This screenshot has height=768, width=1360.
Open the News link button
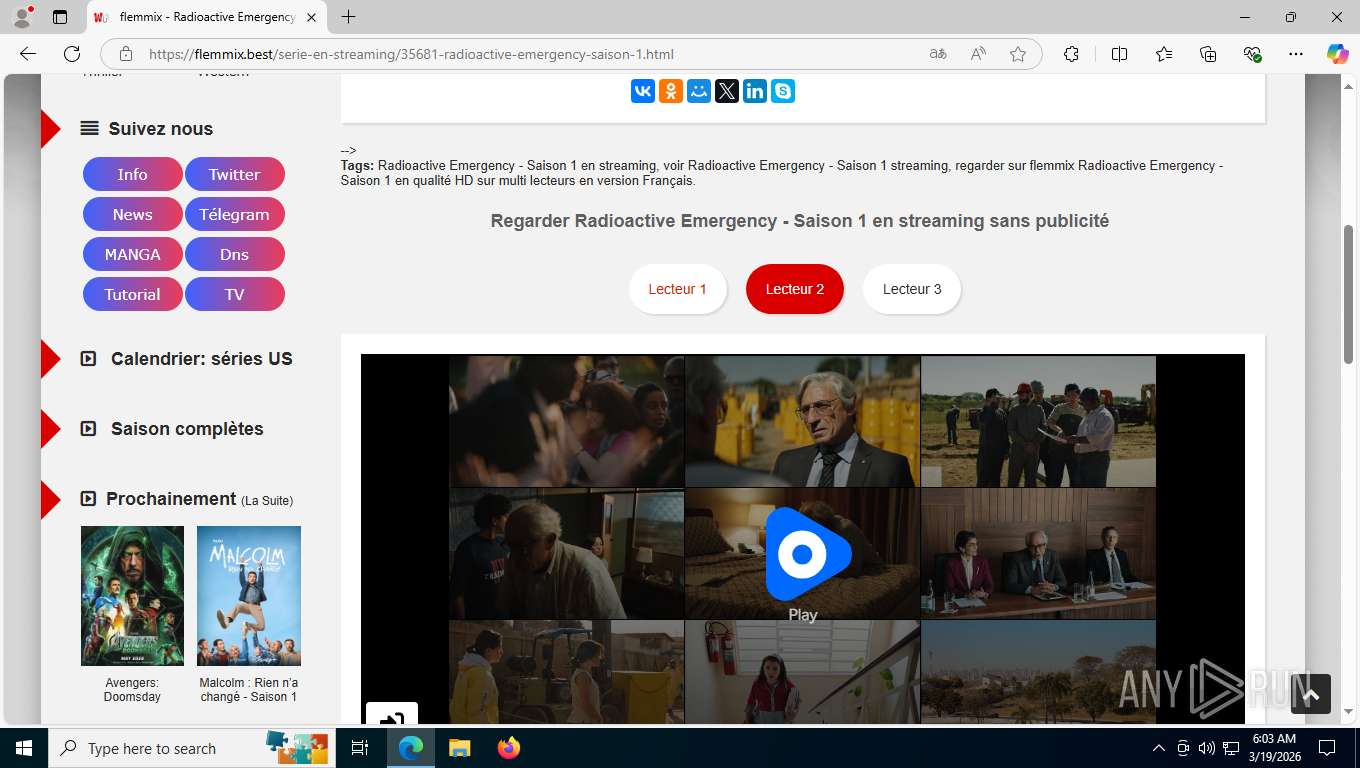click(x=133, y=214)
